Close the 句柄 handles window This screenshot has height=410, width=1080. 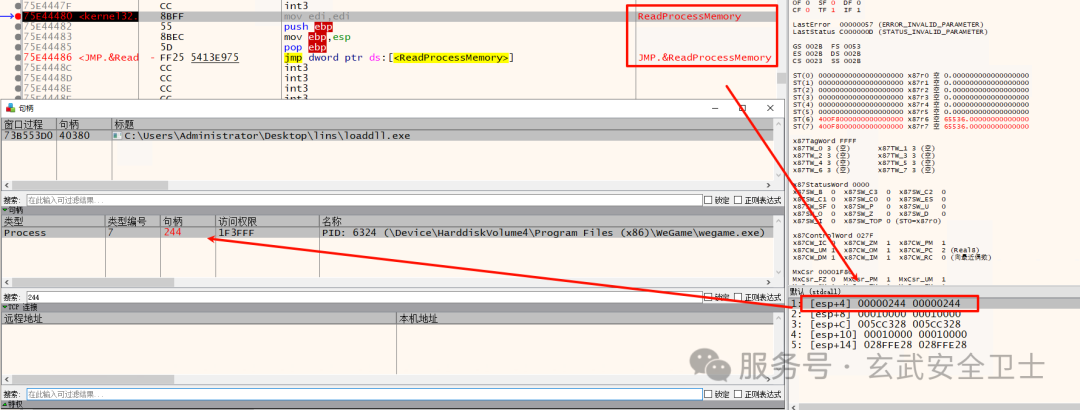tap(772, 106)
